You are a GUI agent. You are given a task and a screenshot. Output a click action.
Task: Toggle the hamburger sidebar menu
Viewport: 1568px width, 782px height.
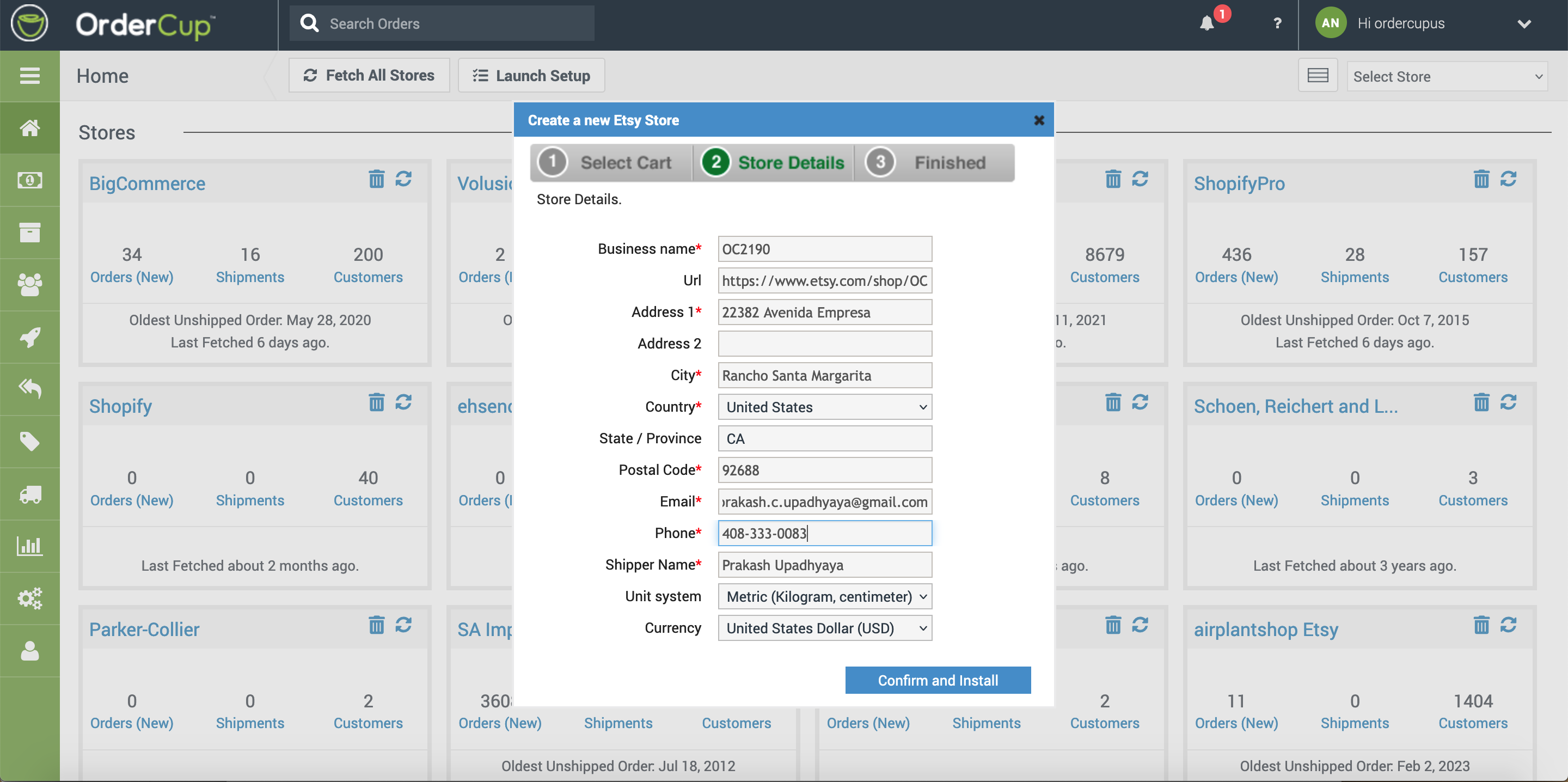tap(29, 76)
